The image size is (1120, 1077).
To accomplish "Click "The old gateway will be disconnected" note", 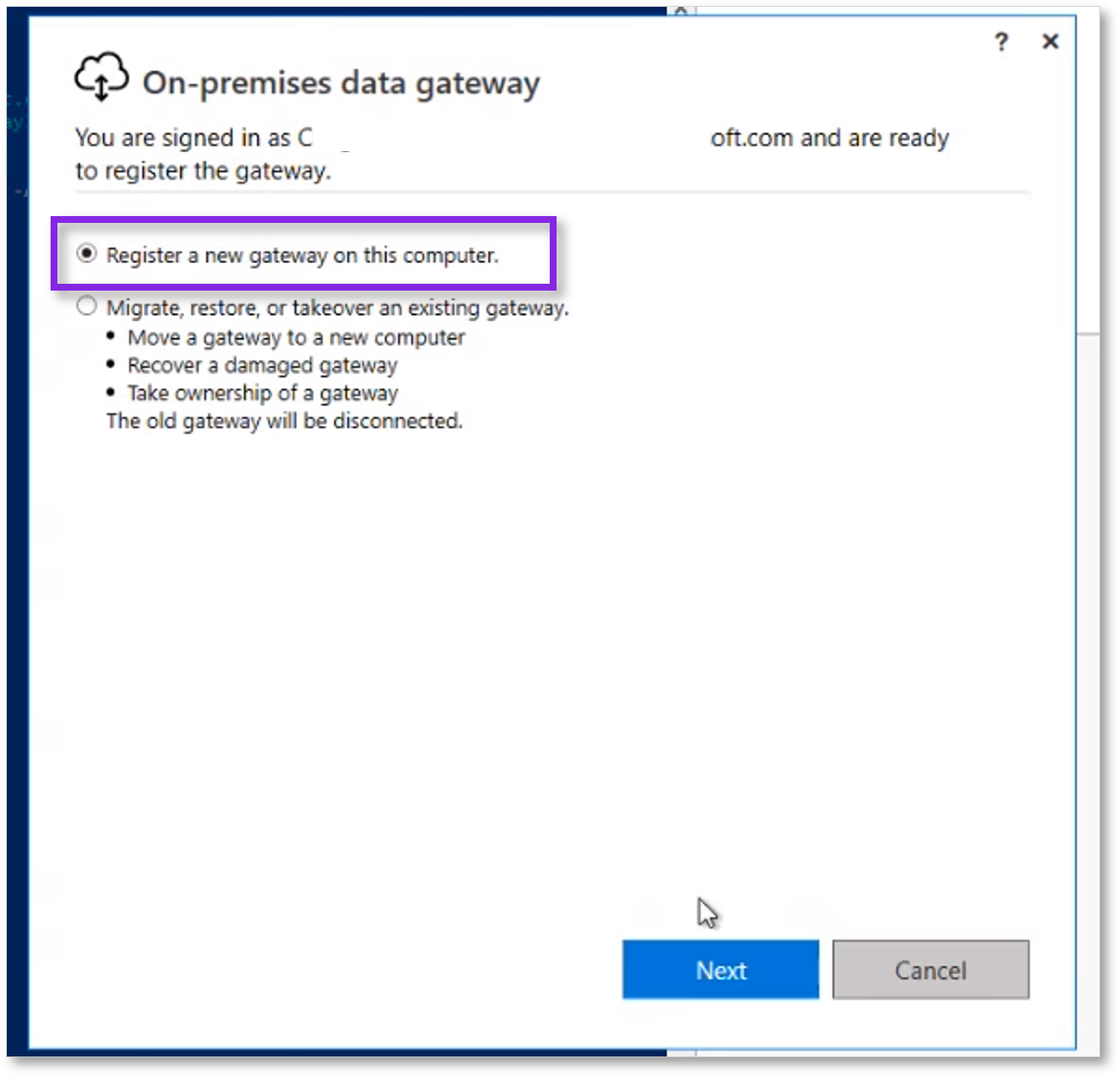I will tap(284, 421).
